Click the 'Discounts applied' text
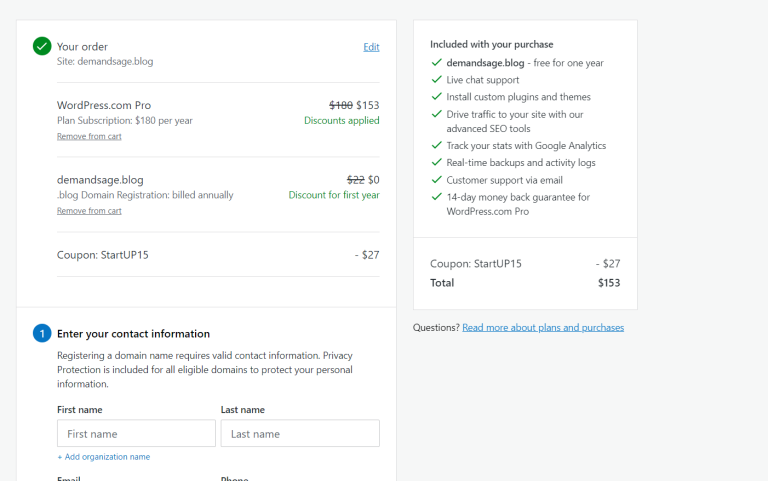Image resolution: width=768 pixels, height=481 pixels. [x=341, y=120]
